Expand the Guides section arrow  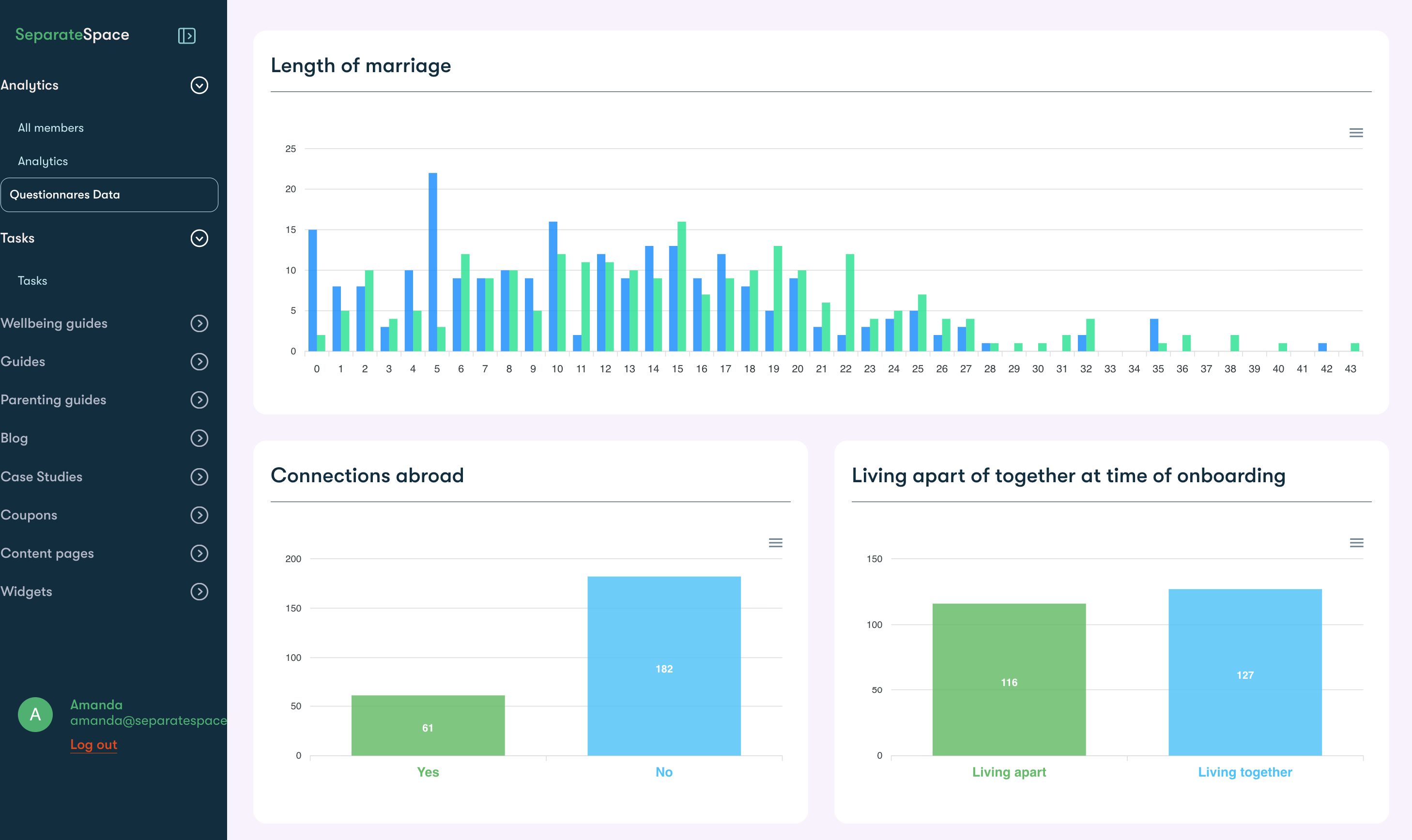[x=200, y=362]
